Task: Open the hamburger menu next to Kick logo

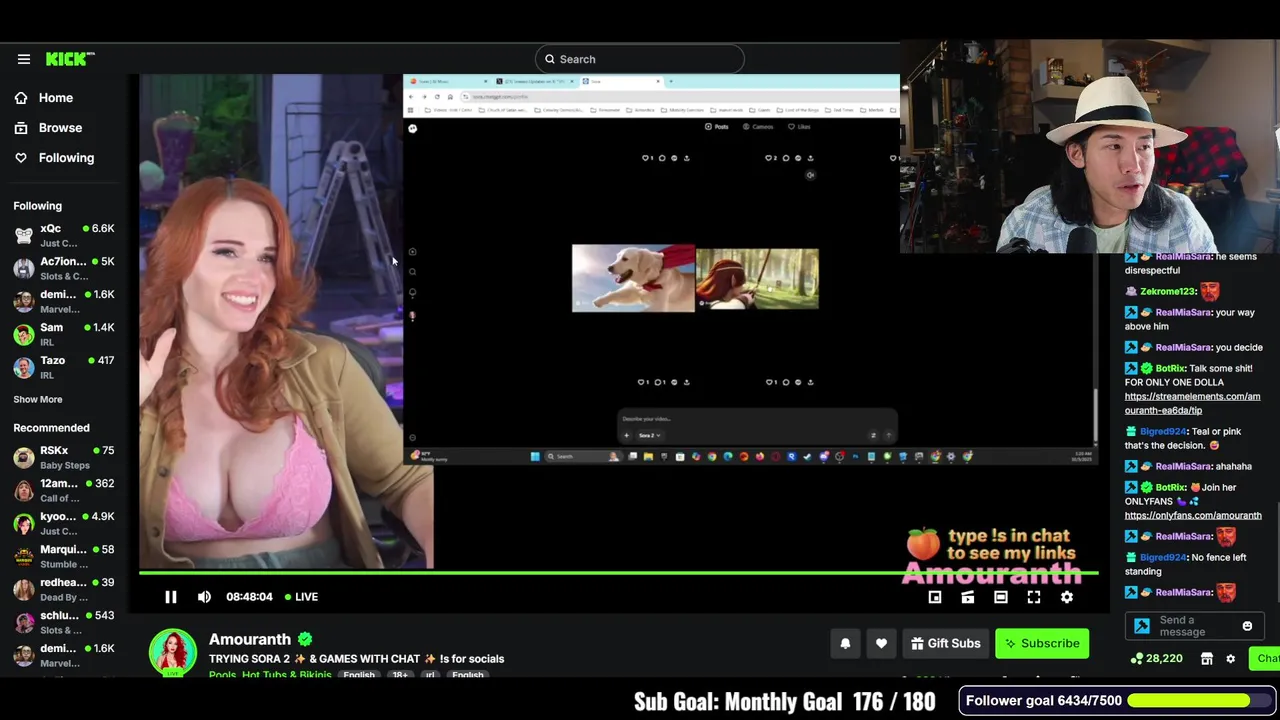Action: 24,59
